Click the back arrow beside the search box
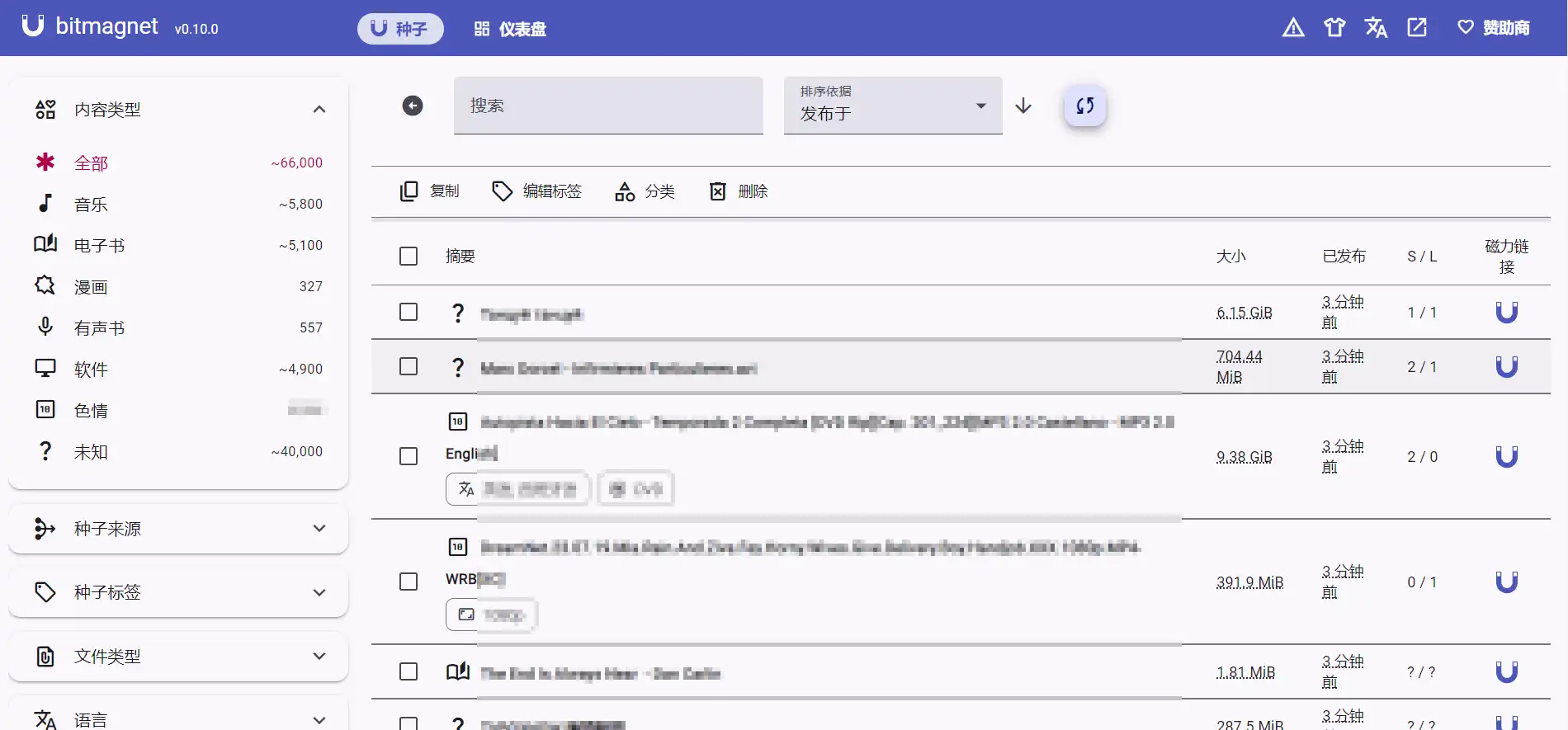1568x730 pixels. coord(413,106)
